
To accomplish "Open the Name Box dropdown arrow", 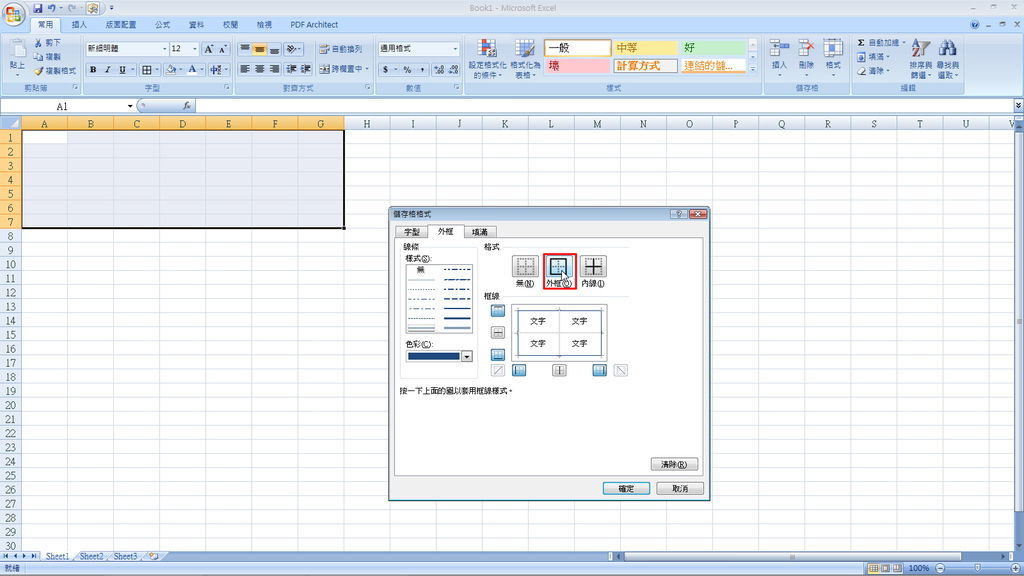I will click(x=130, y=106).
